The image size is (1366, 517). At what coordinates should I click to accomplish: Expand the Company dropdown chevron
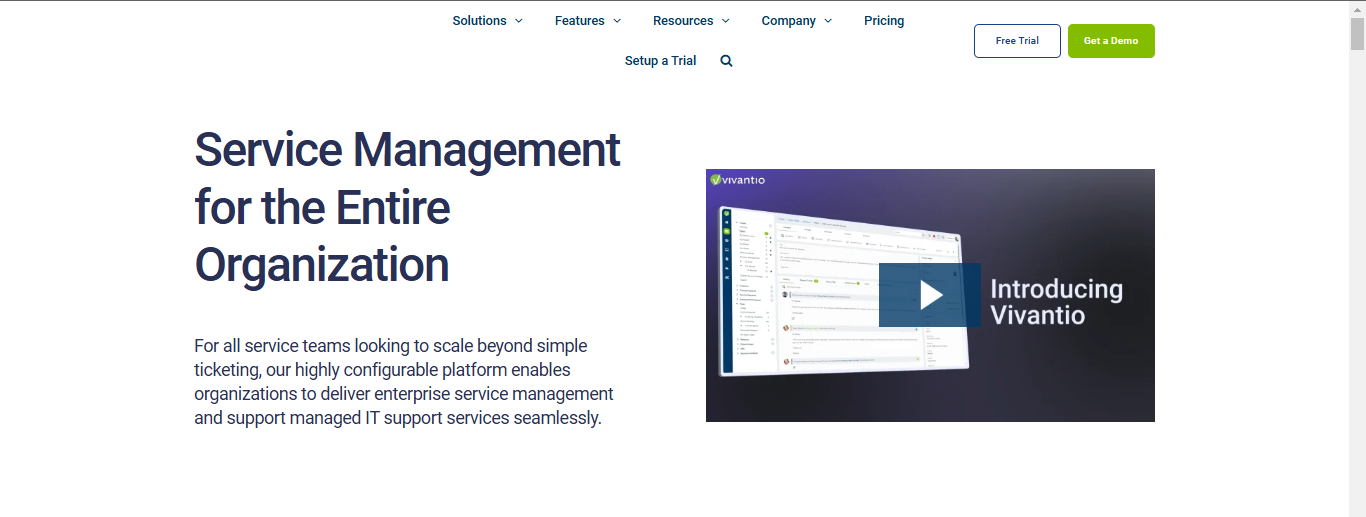pos(828,21)
